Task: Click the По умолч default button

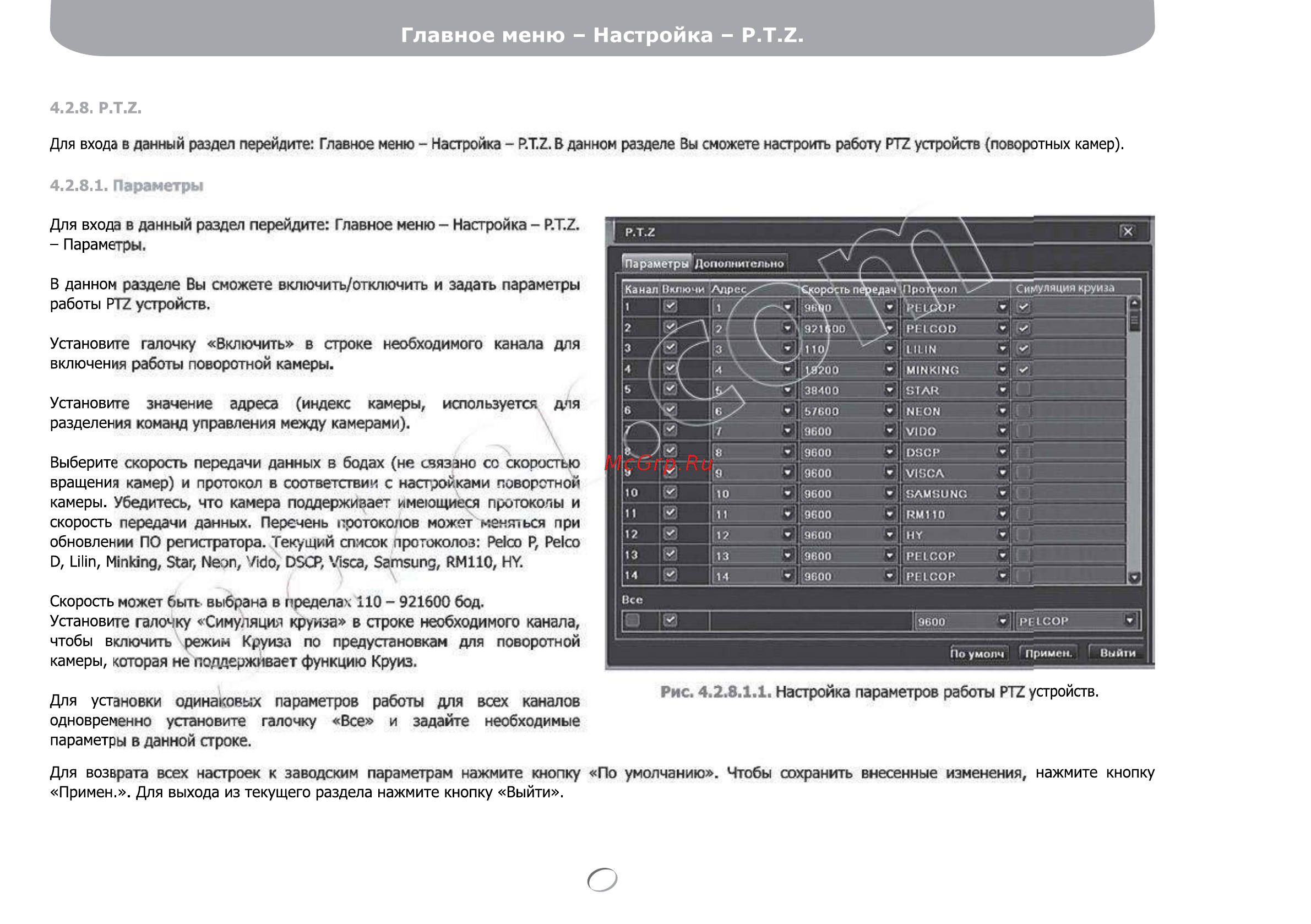Action: [977, 653]
